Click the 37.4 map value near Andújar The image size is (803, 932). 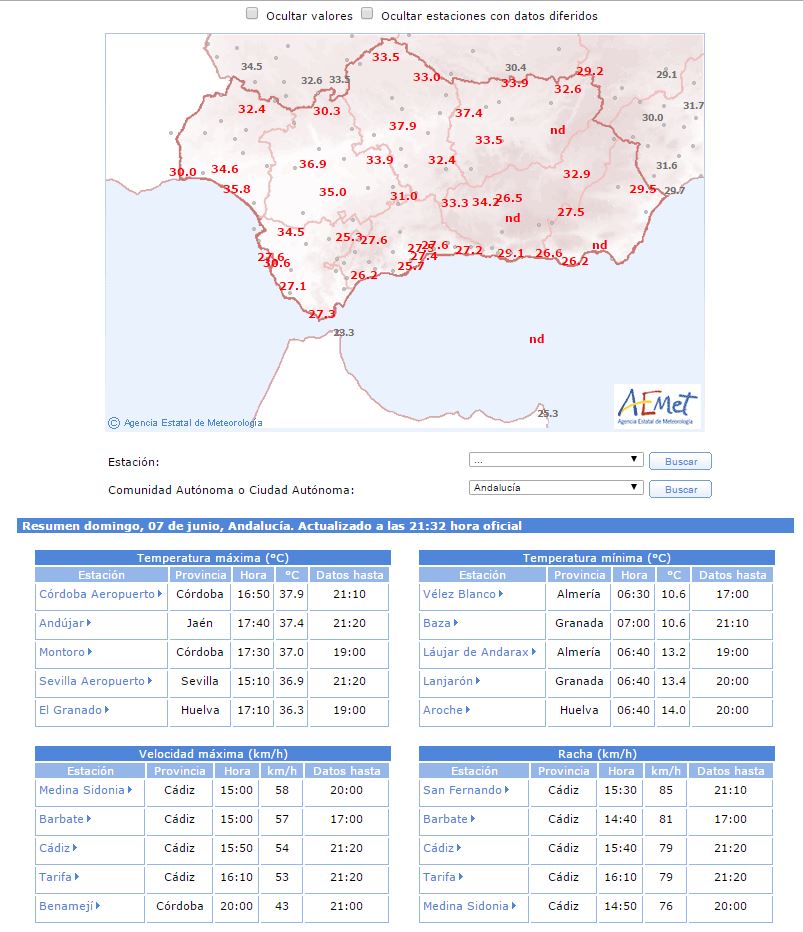(x=469, y=113)
